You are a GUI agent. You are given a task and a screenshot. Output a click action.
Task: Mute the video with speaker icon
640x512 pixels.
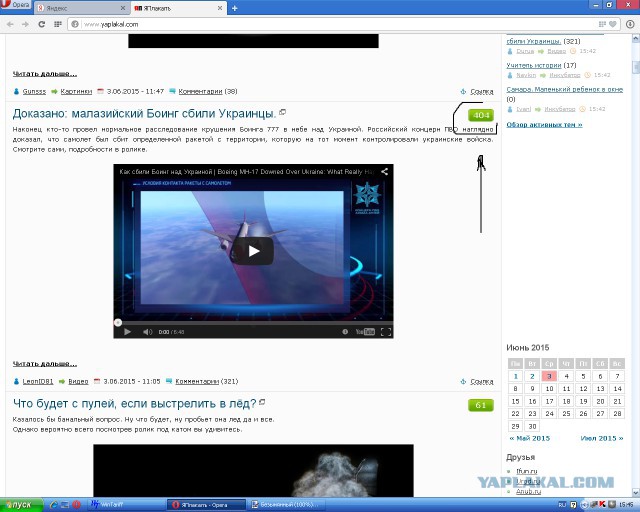tap(147, 332)
